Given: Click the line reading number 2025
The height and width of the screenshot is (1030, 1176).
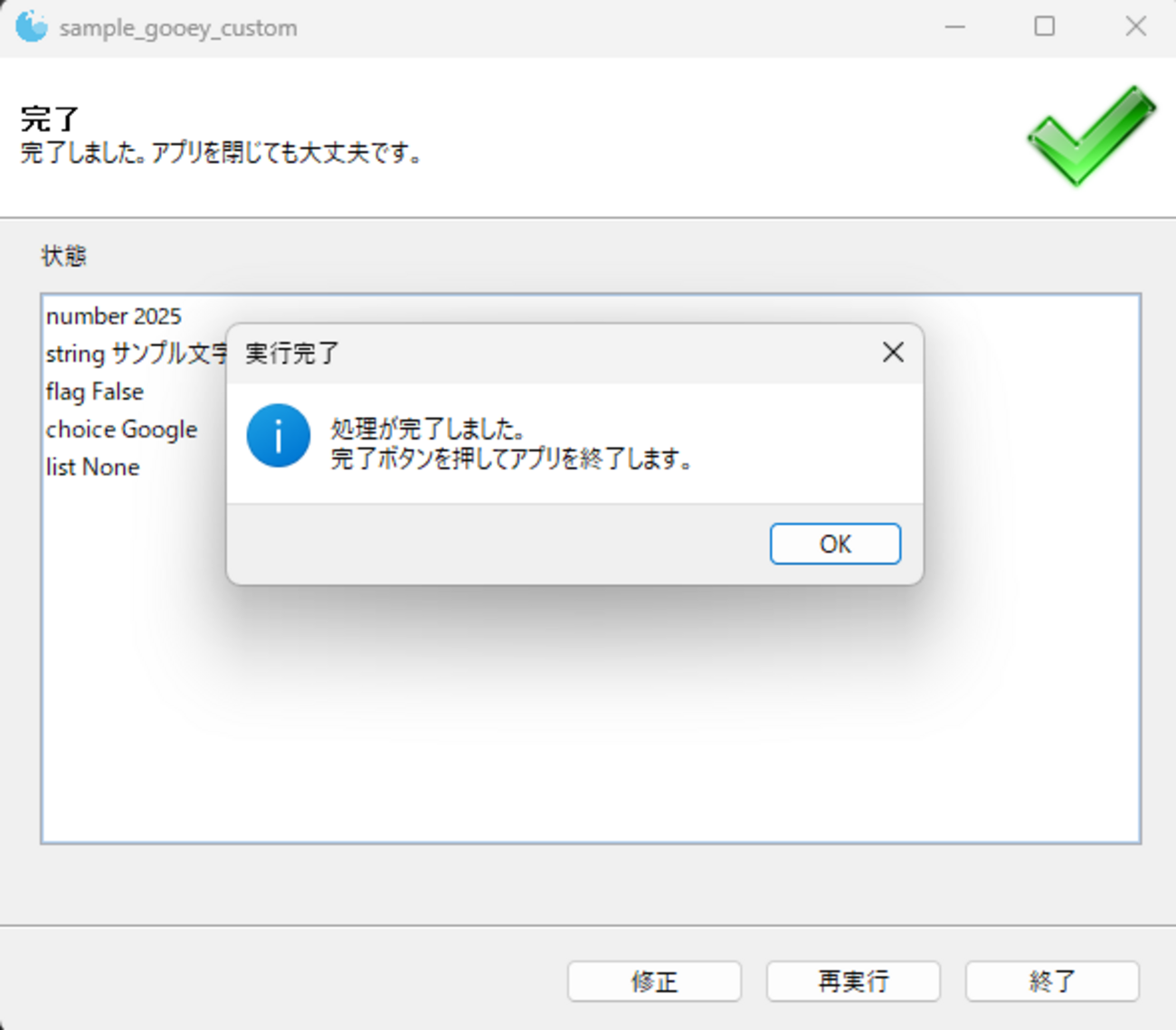Looking at the screenshot, I should coord(114,316).
